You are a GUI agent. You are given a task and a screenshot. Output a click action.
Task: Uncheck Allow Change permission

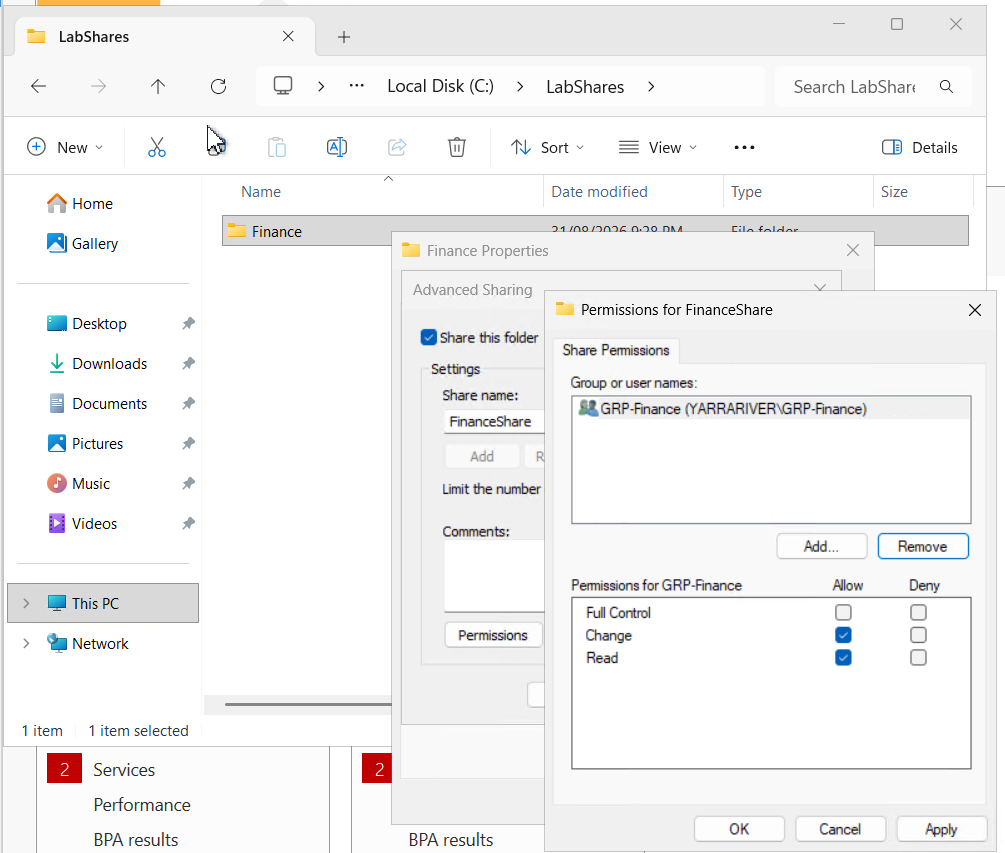pyautogui.click(x=843, y=635)
